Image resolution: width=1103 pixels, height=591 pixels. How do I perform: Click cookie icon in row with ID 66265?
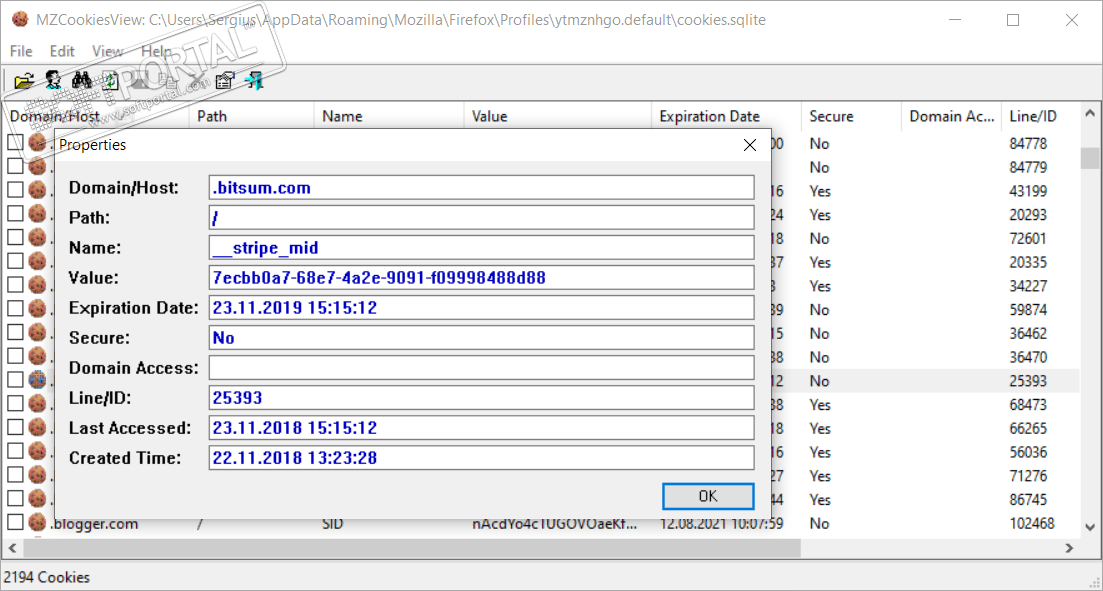tap(37, 428)
